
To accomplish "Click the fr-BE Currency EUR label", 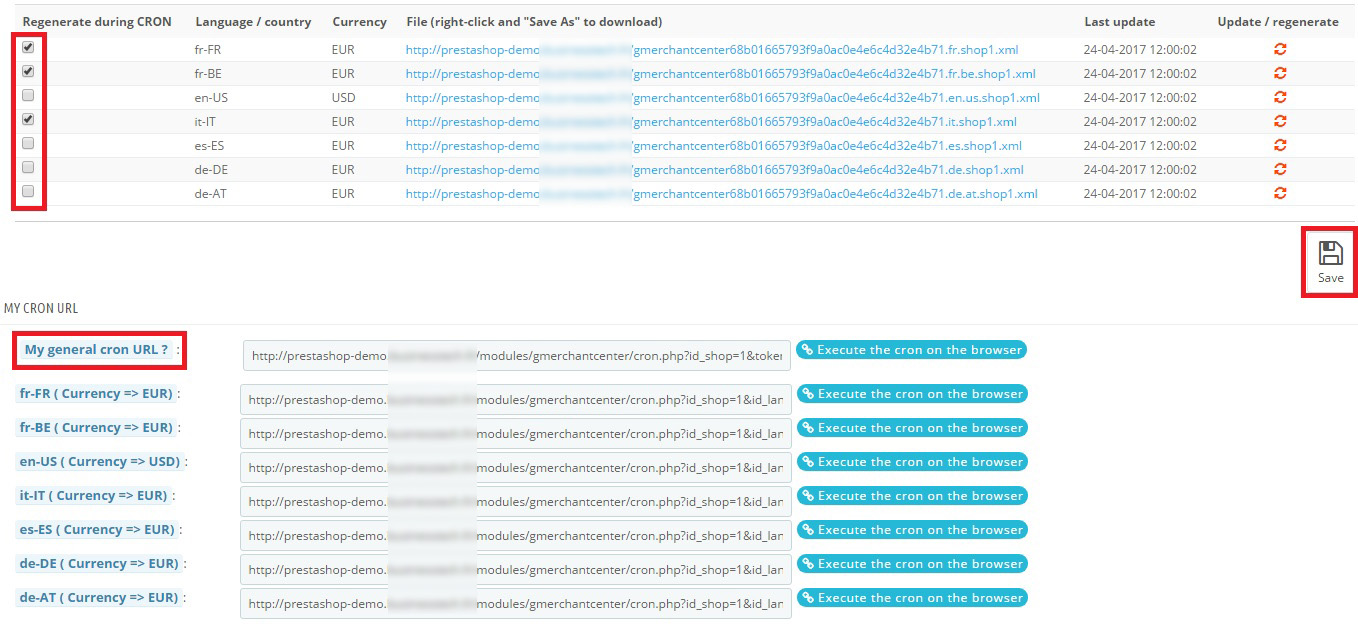I will point(95,427).
